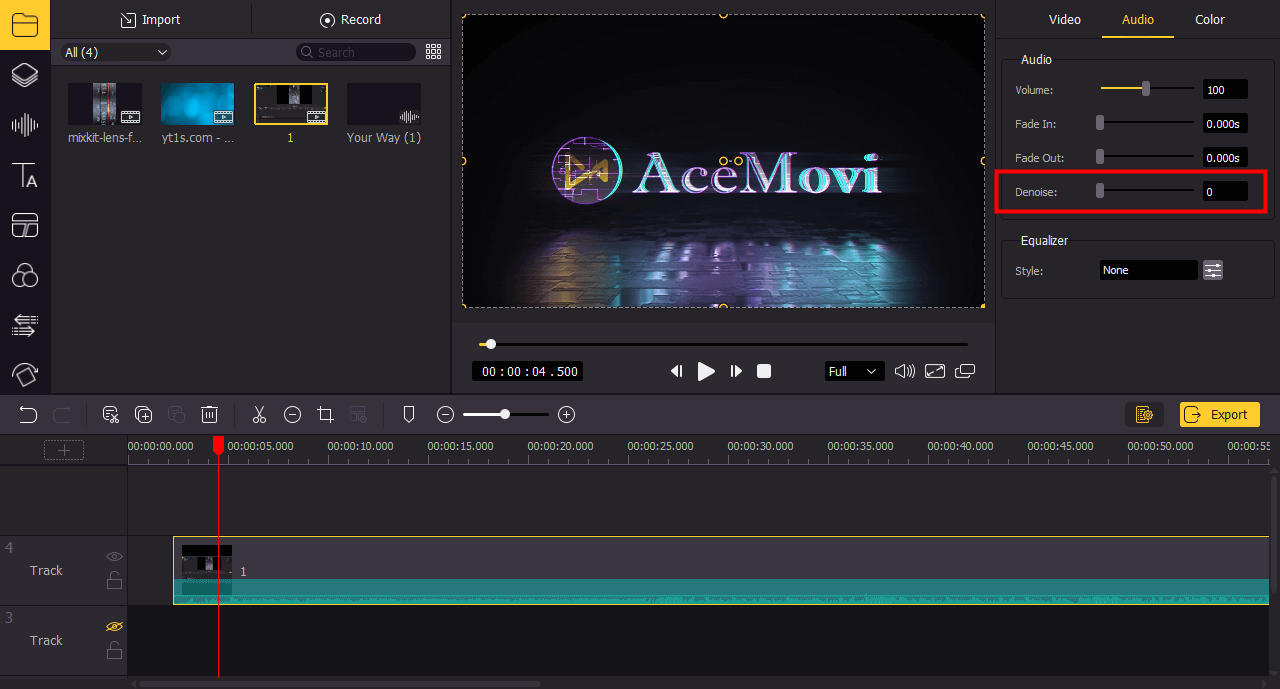Select the Your Way (1) audio clip
The width and height of the screenshot is (1280, 689).
[384, 104]
